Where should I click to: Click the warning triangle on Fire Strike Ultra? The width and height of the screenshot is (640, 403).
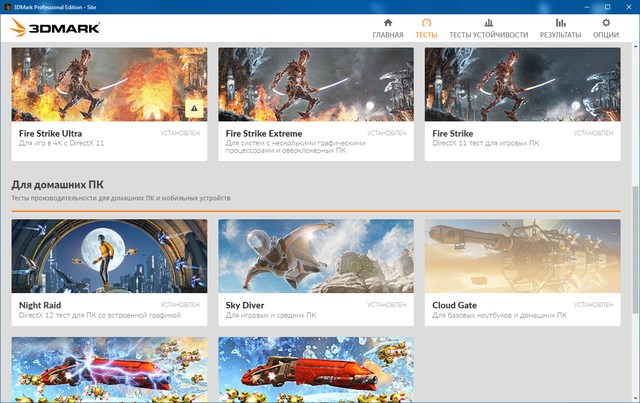[194, 108]
